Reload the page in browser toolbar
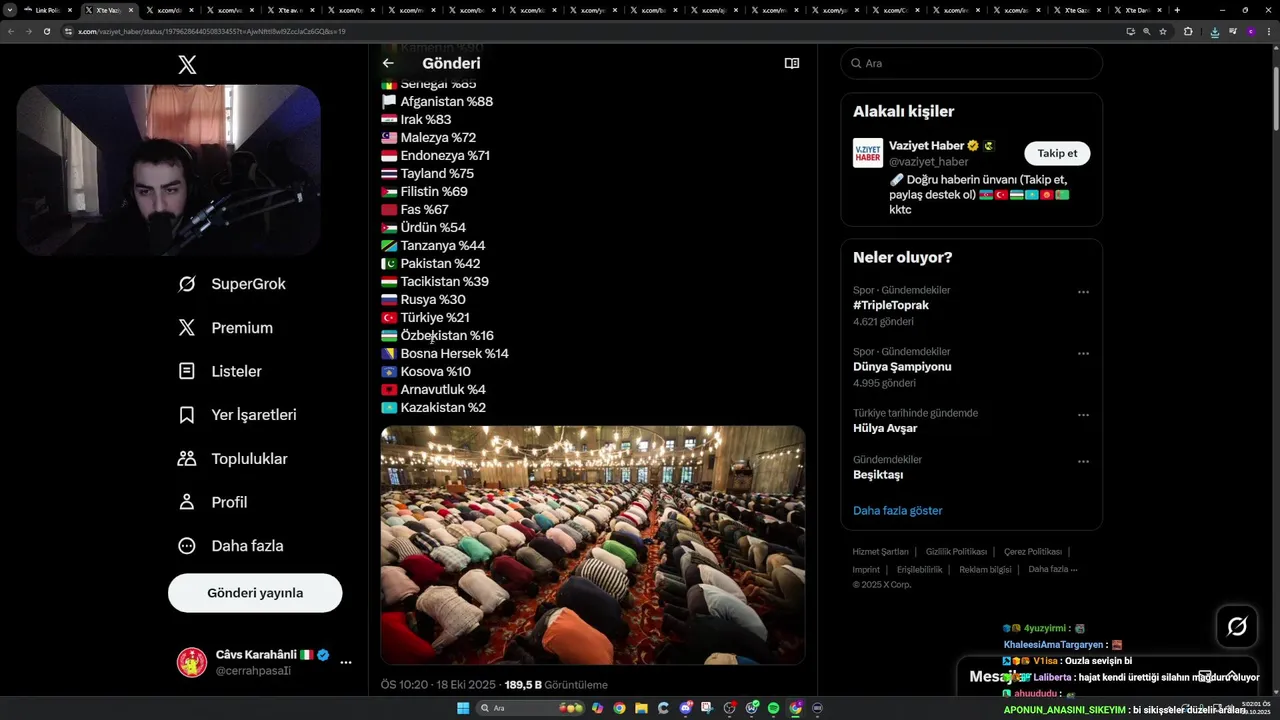This screenshot has width=1280, height=720. click(x=46, y=31)
